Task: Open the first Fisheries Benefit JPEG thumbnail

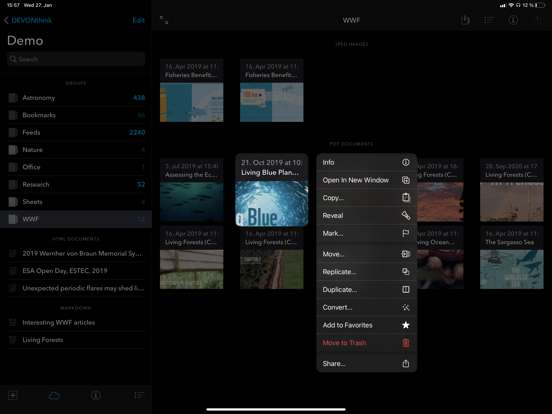Action: (192, 90)
